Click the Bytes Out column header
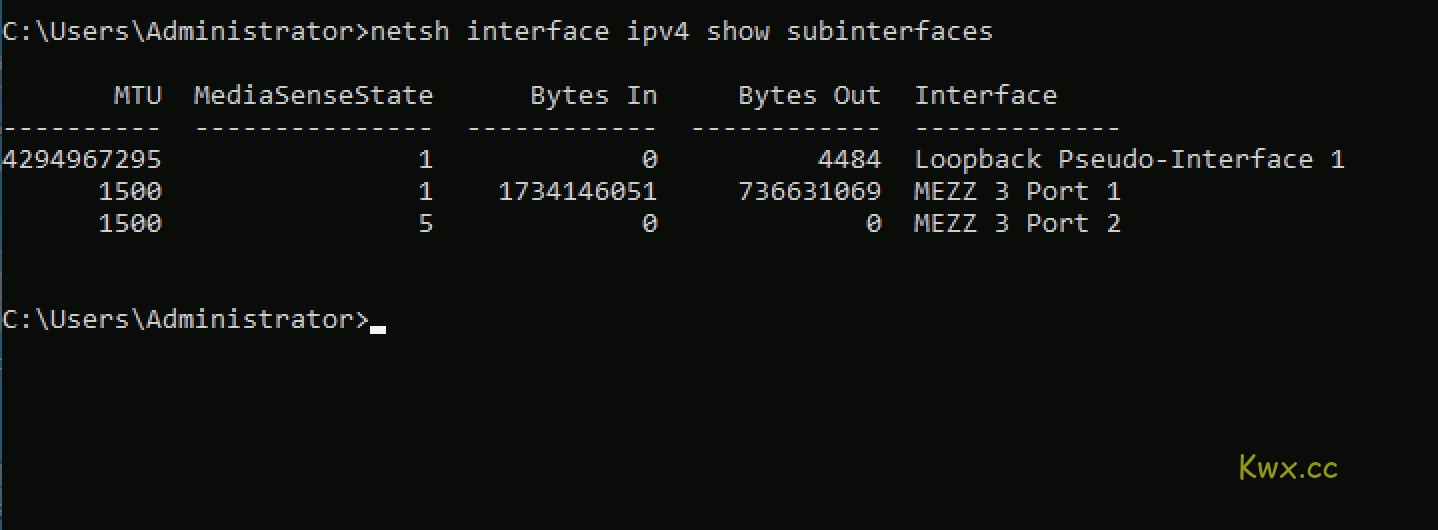1438x530 pixels. 810,96
